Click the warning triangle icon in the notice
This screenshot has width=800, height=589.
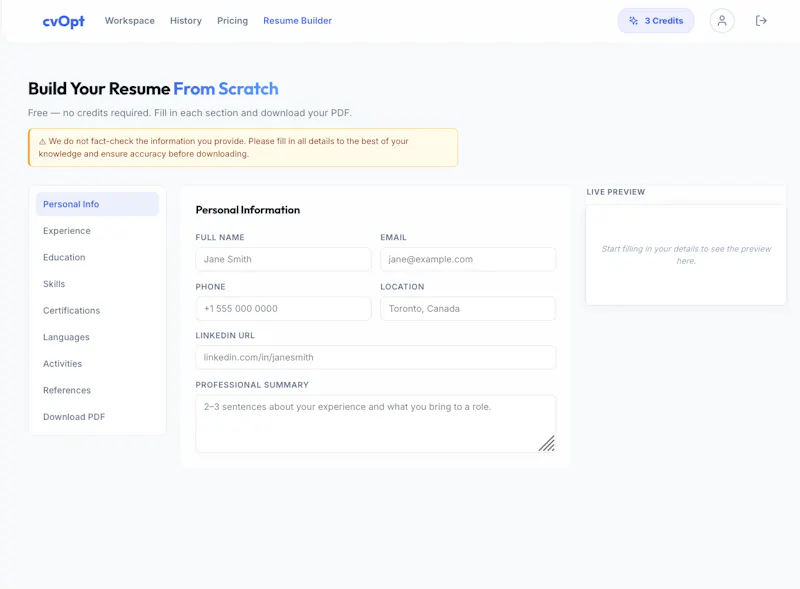(x=42, y=141)
